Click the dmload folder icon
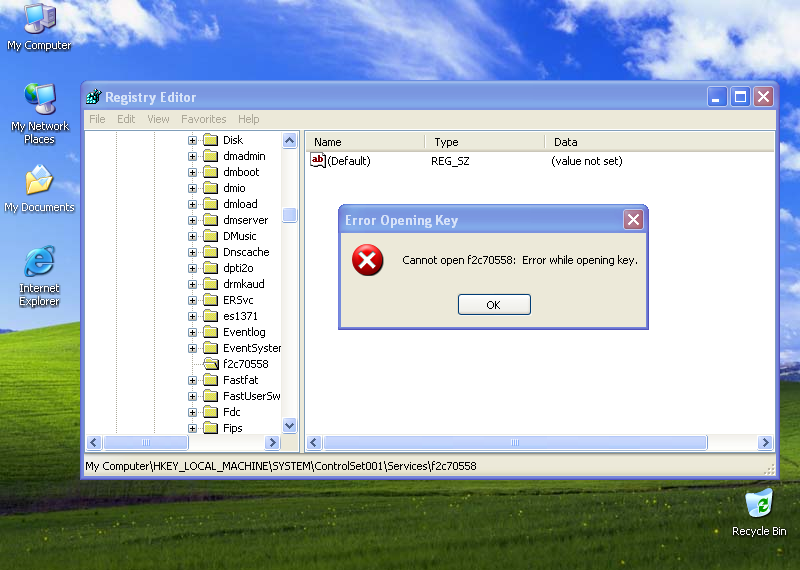The image size is (800, 570). (210, 204)
